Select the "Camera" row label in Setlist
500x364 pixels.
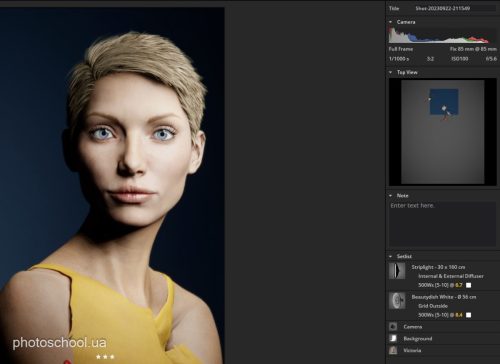[413, 327]
